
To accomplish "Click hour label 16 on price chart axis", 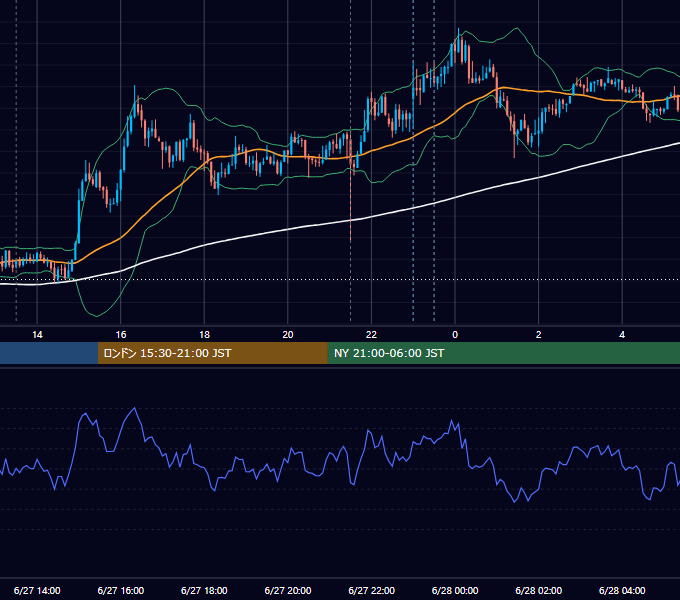I will click(121, 335).
